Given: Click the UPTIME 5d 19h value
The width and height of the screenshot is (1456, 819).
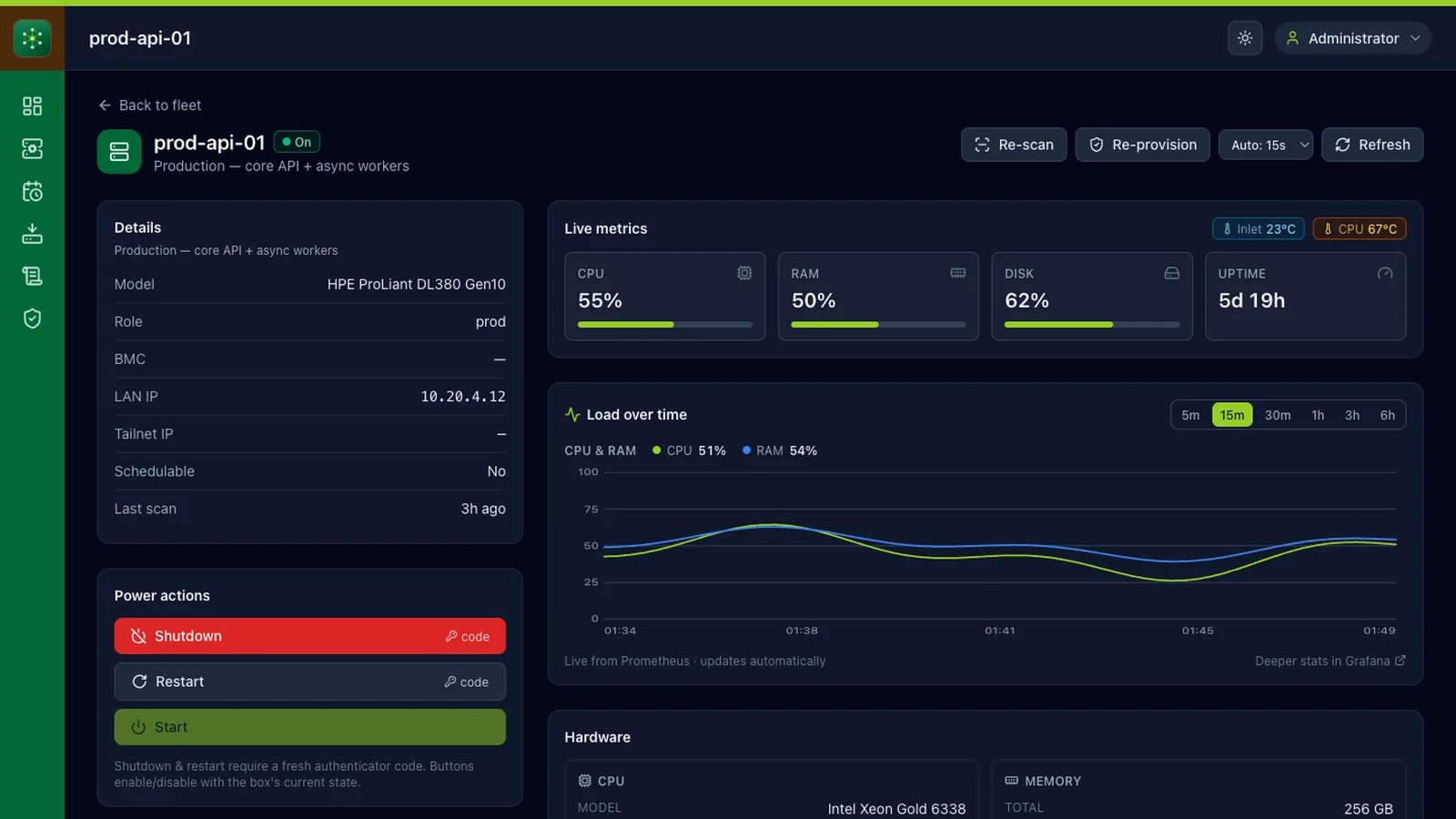Looking at the screenshot, I should [x=1251, y=300].
